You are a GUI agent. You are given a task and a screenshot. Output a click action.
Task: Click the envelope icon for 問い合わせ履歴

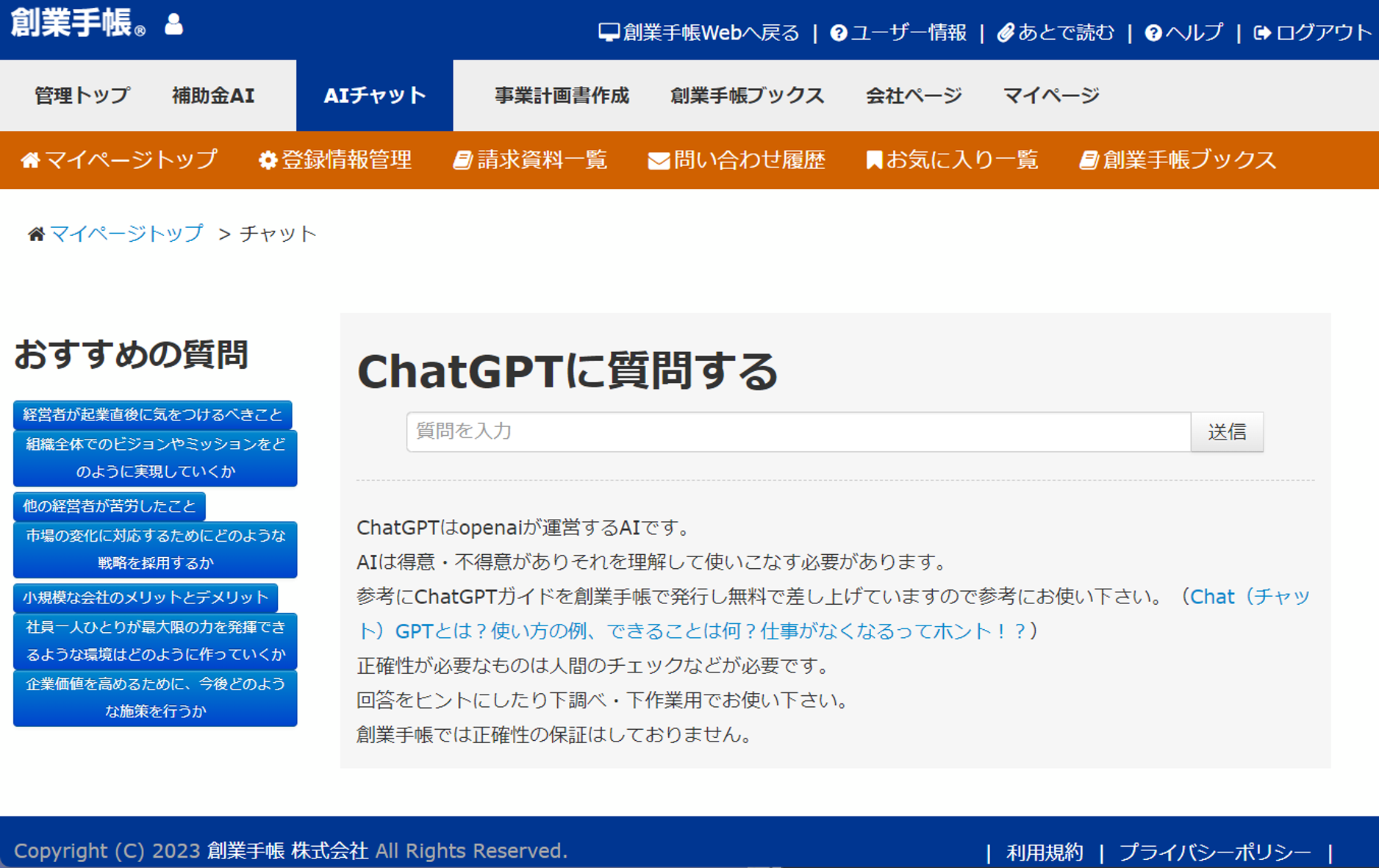659,160
